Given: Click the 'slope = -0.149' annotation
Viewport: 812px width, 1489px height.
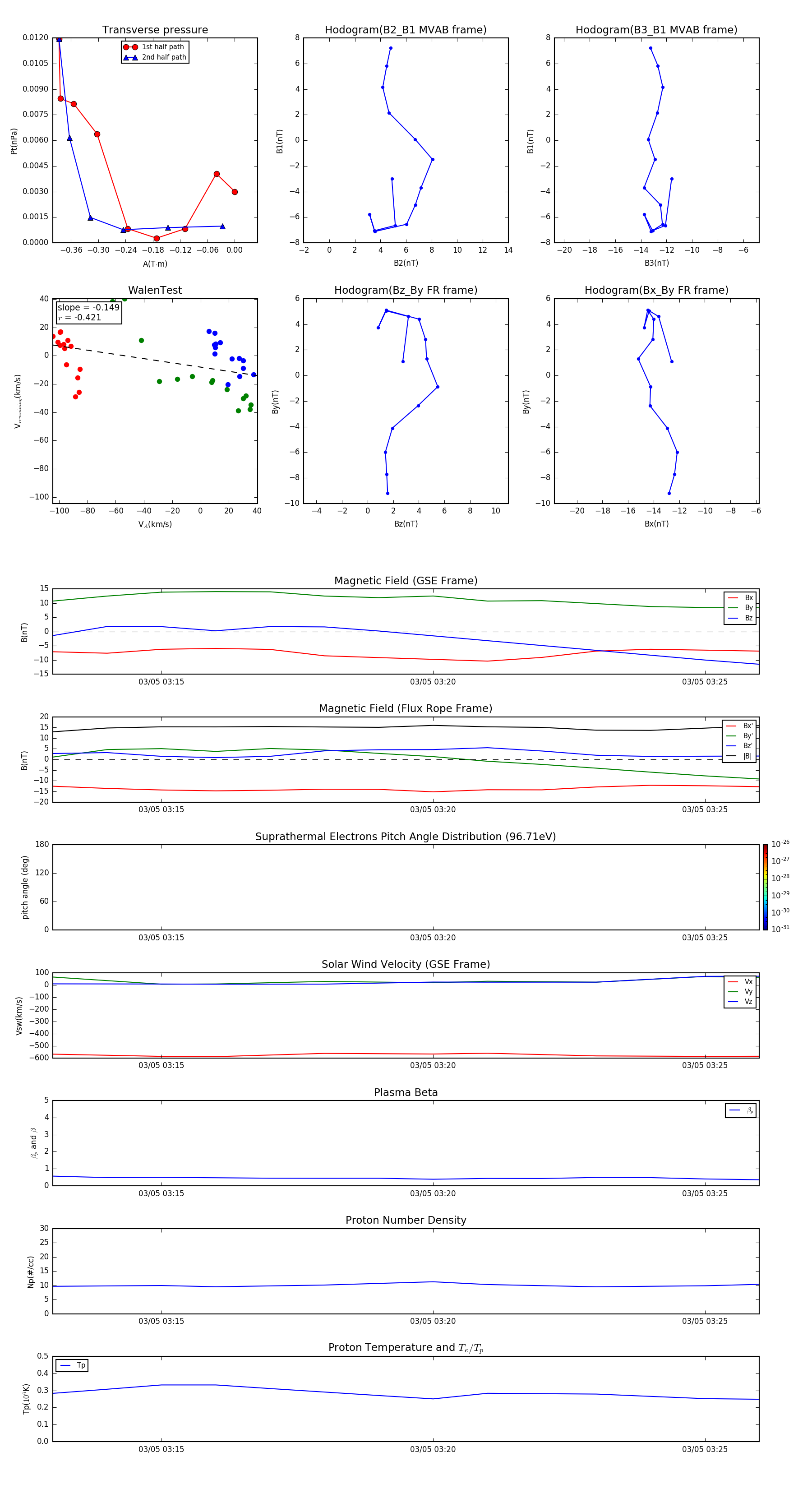Looking at the screenshot, I should [x=88, y=308].
